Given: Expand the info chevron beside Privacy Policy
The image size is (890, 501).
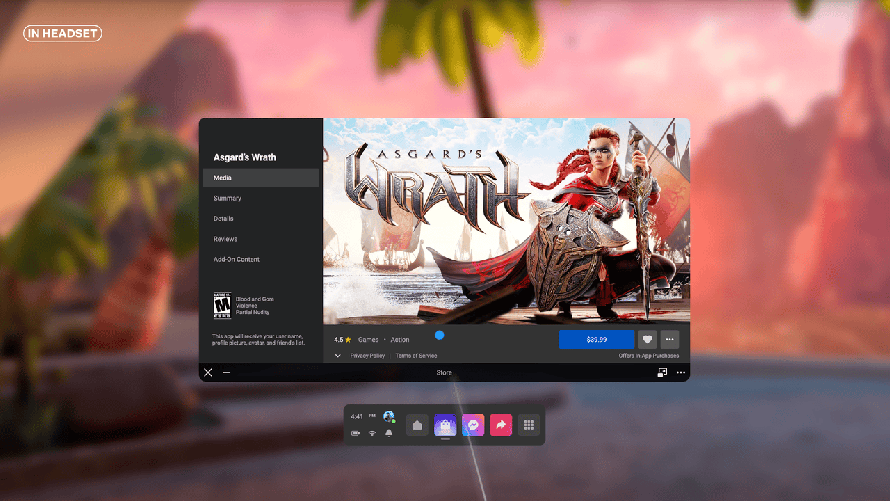Looking at the screenshot, I should click(x=338, y=355).
